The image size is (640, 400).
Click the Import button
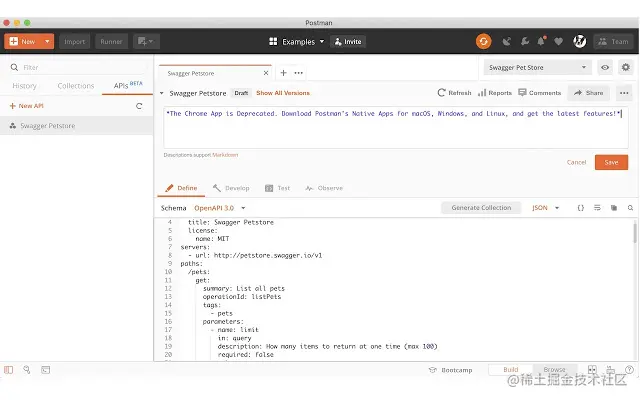pyautogui.click(x=74, y=41)
